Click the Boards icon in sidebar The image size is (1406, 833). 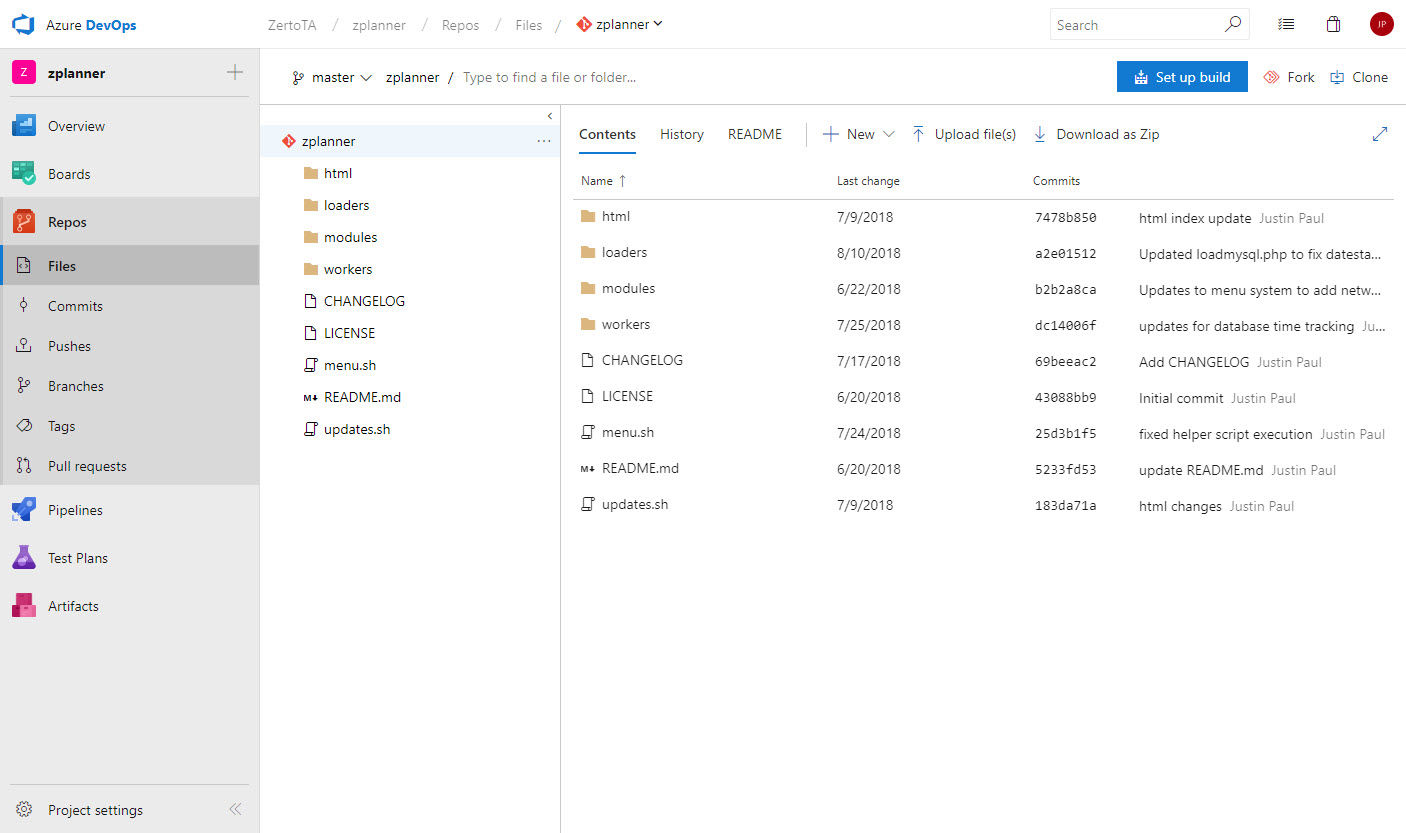(24, 174)
